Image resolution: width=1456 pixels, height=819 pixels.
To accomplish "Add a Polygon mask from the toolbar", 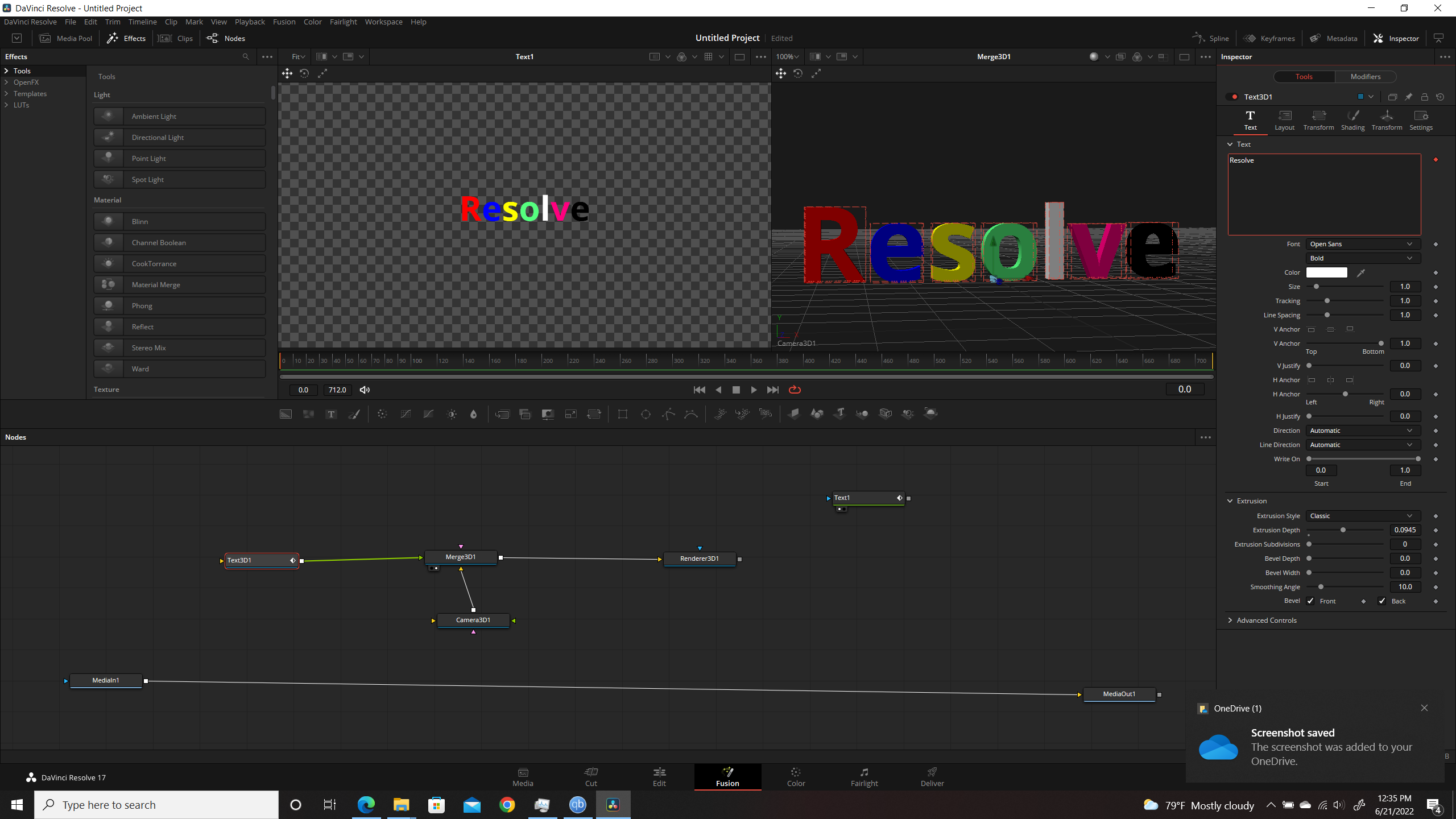I will [x=668, y=414].
